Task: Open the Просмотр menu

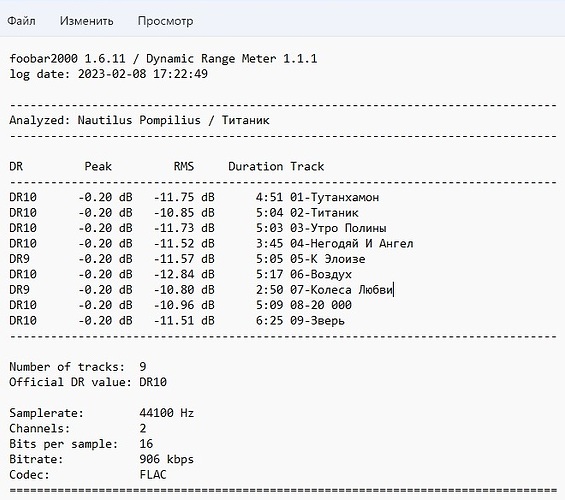Action: click(165, 21)
